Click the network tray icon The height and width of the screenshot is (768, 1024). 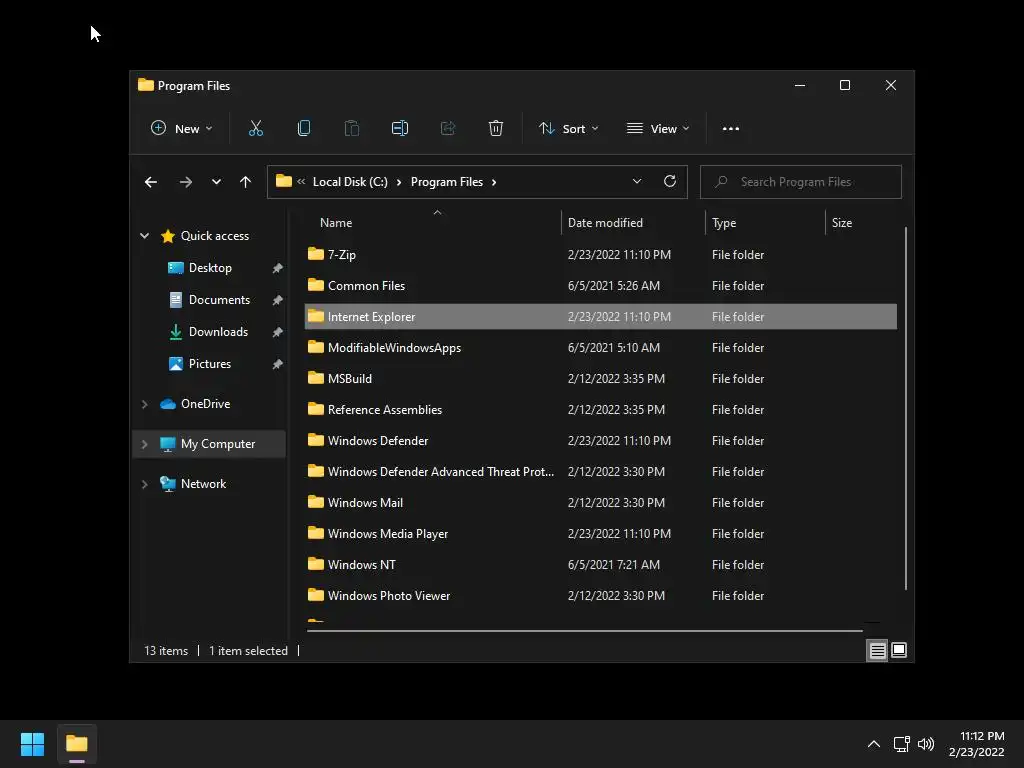(901, 744)
